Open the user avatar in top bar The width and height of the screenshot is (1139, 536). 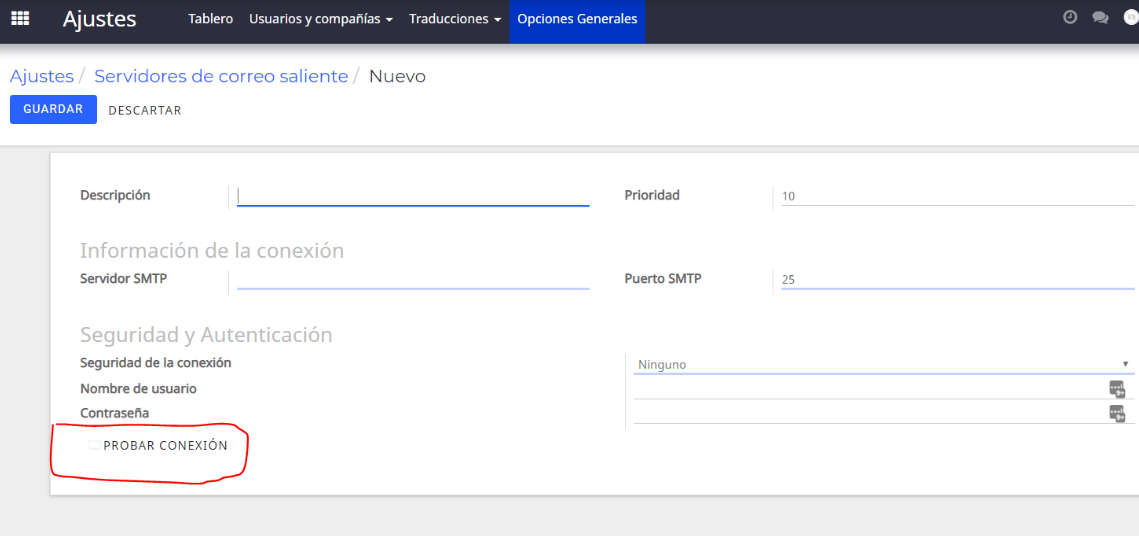(x=1131, y=18)
